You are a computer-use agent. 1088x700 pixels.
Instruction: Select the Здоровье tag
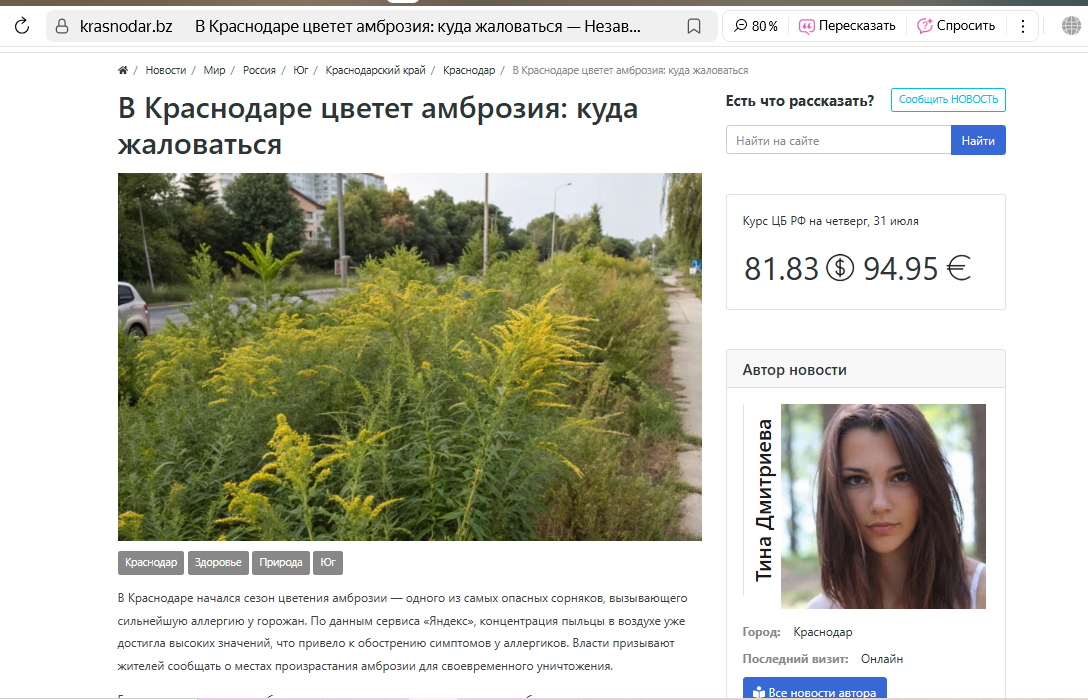tap(218, 562)
